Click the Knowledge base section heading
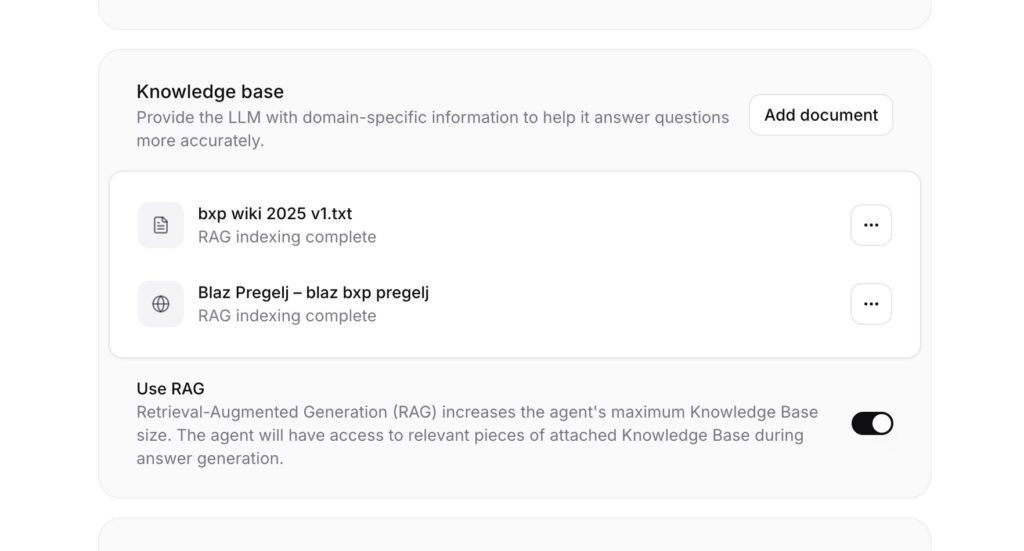The width and height of the screenshot is (1024, 551). click(x=210, y=92)
